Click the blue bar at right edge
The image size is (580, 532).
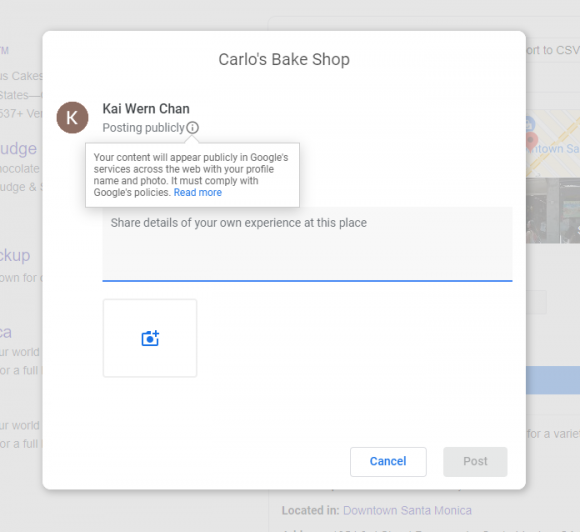point(553,380)
